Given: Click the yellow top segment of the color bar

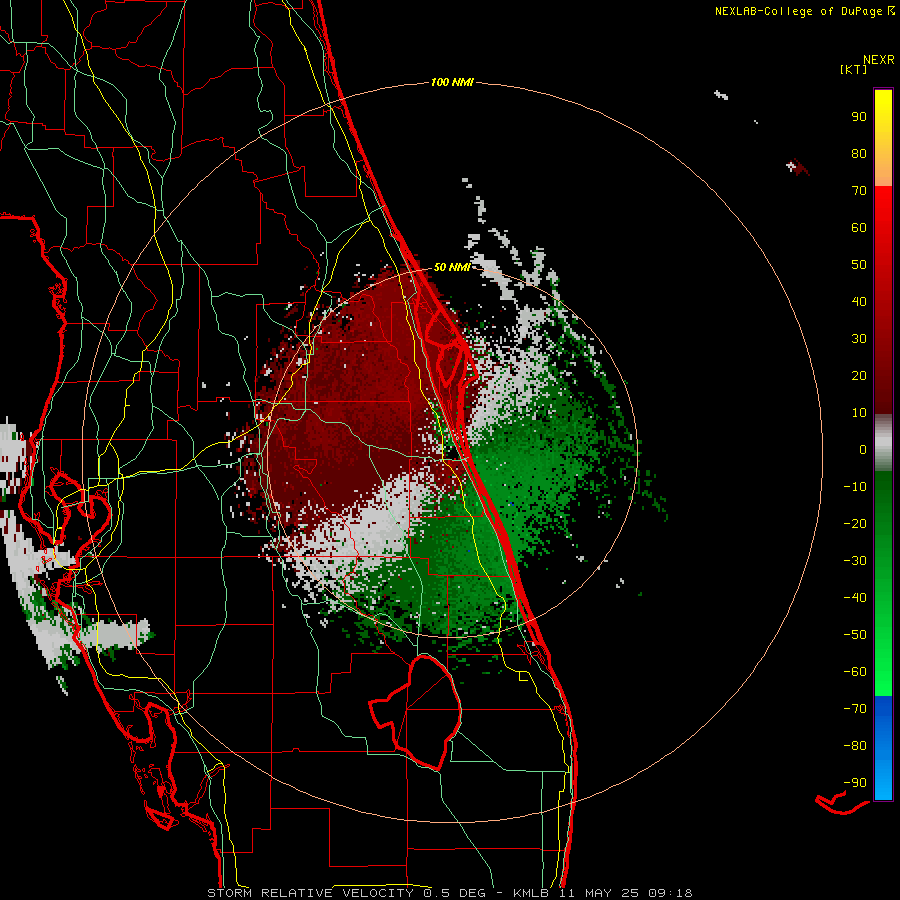Looking at the screenshot, I should 883,138.
